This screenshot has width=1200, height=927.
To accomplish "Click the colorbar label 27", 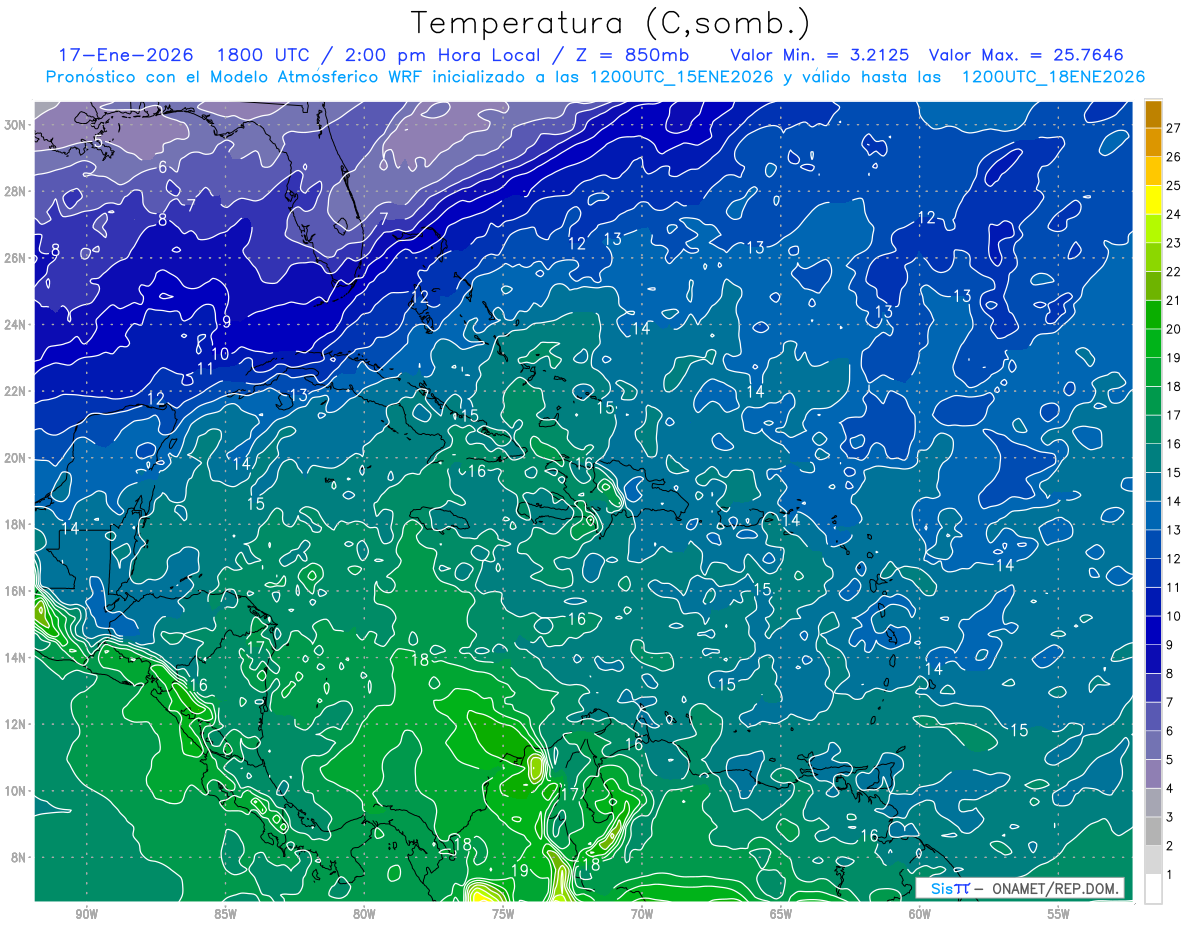I will [1174, 128].
